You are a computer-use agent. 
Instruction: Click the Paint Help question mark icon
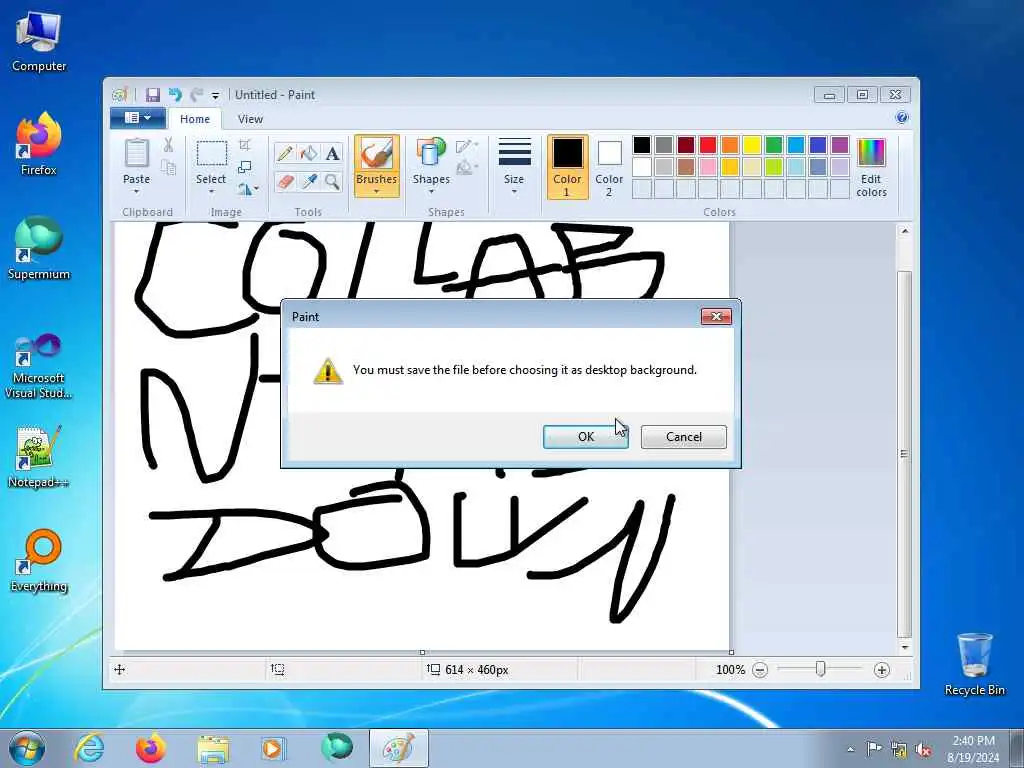tap(902, 118)
